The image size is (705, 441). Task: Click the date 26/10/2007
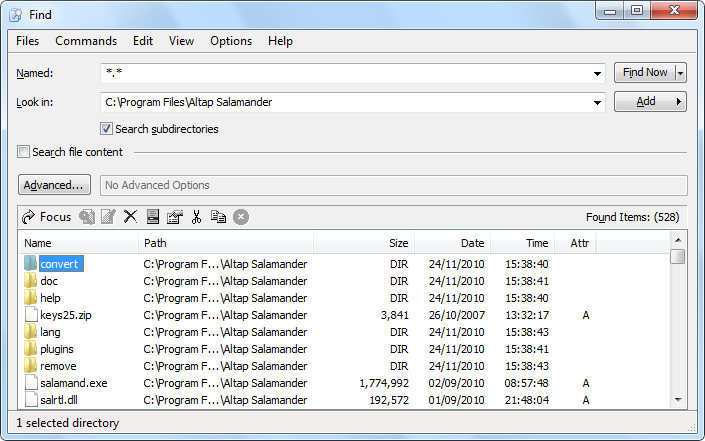[x=456, y=315]
